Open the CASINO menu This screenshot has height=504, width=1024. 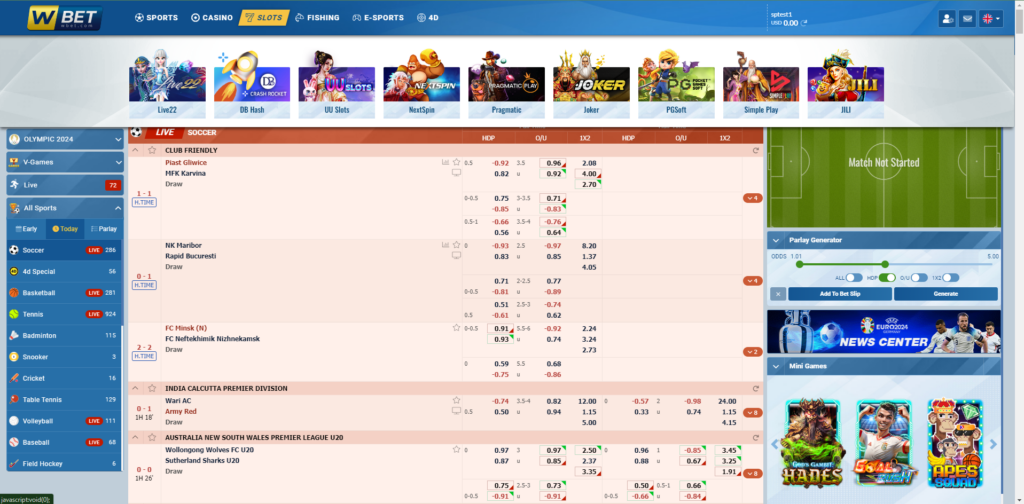click(212, 18)
